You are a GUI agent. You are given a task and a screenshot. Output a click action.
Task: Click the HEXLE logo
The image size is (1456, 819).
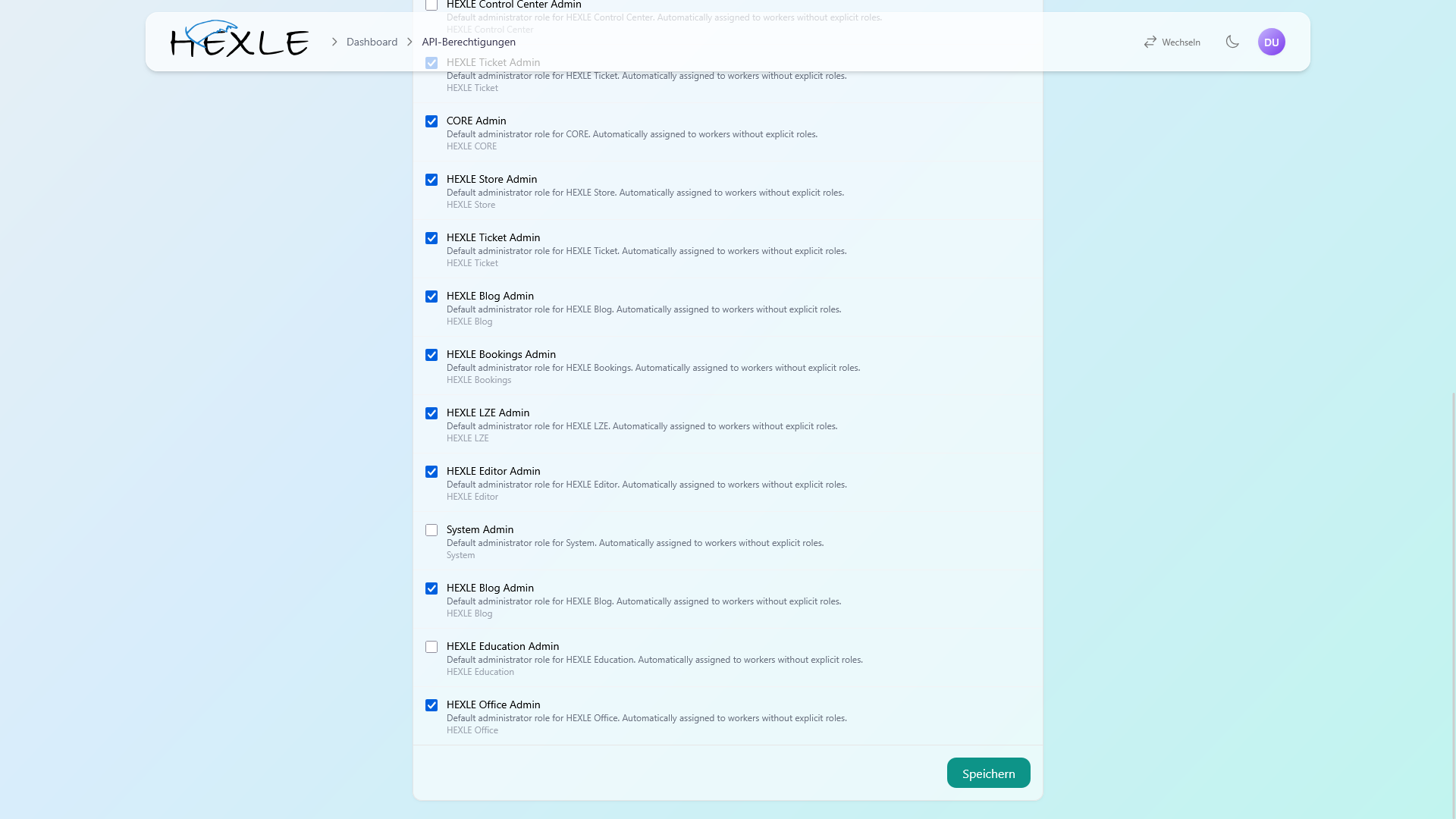pyautogui.click(x=240, y=39)
